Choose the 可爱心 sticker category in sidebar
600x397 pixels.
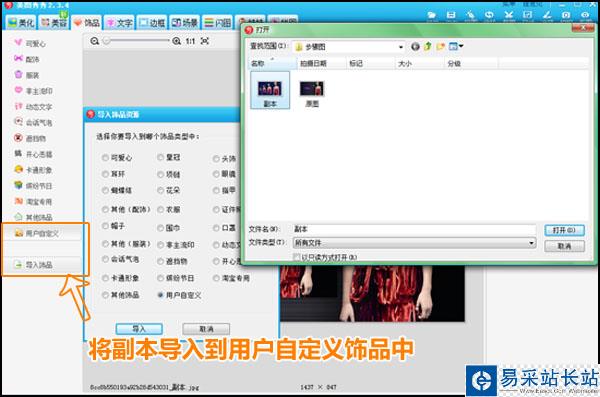[x=30, y=43]
